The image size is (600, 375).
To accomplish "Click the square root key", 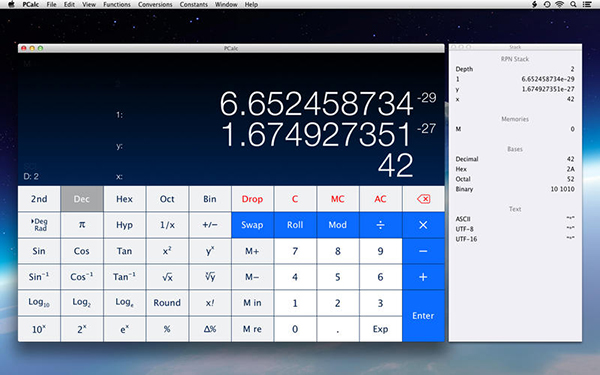I will [x=167, y=277].
